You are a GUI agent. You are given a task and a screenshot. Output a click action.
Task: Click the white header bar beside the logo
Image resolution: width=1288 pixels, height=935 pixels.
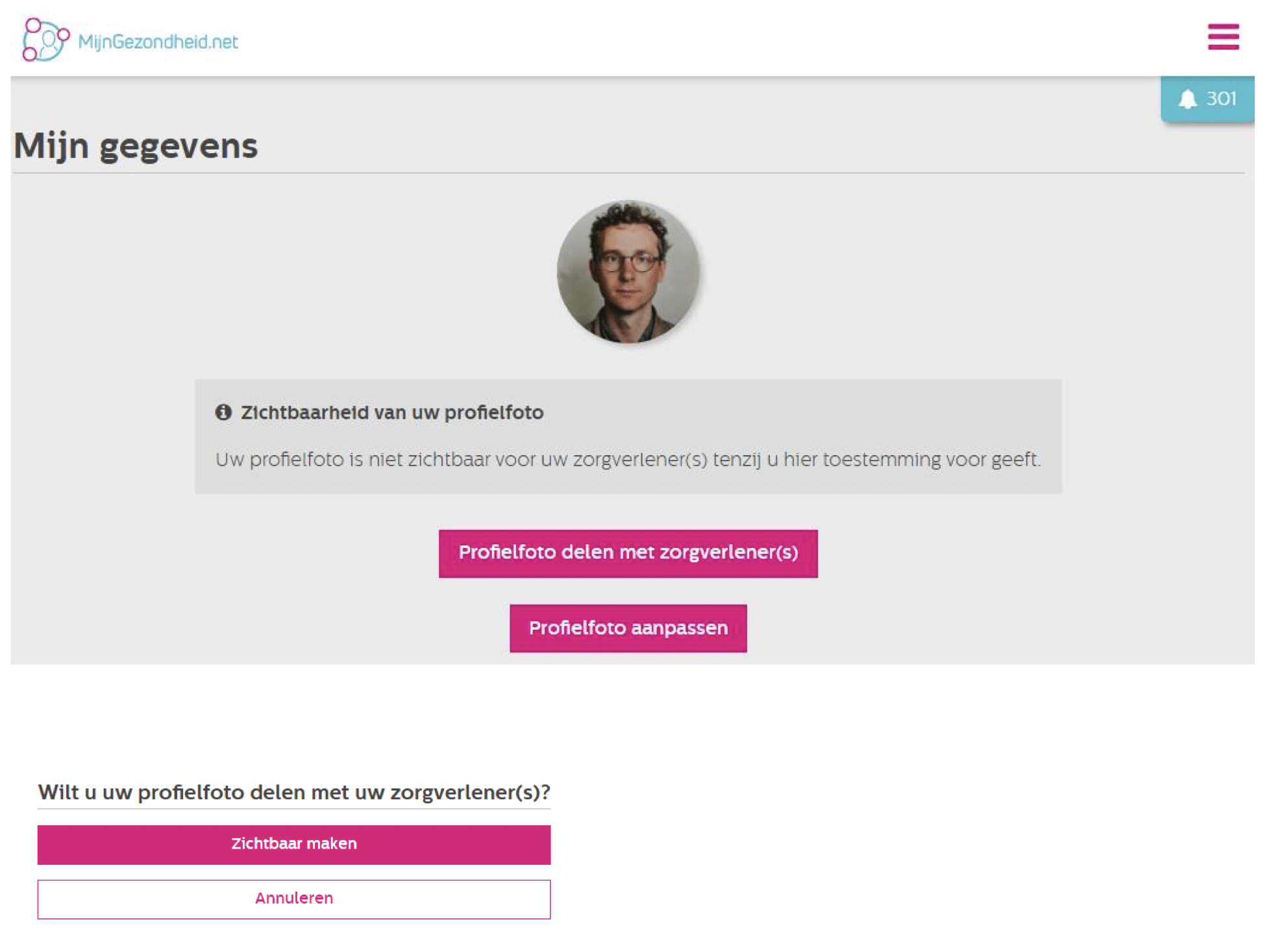coord(714,38)
